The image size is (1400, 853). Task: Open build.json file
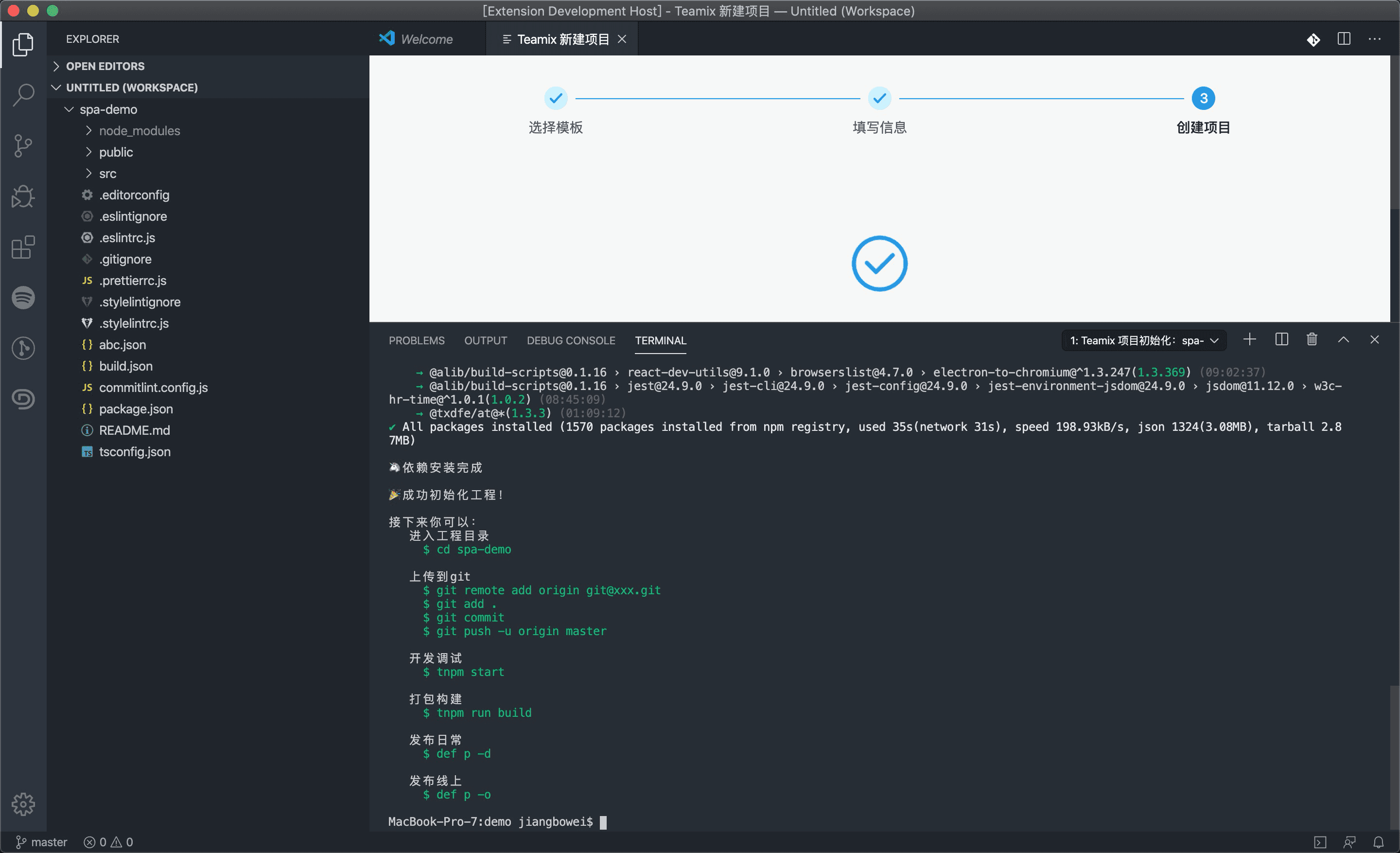tap(208, 366)
